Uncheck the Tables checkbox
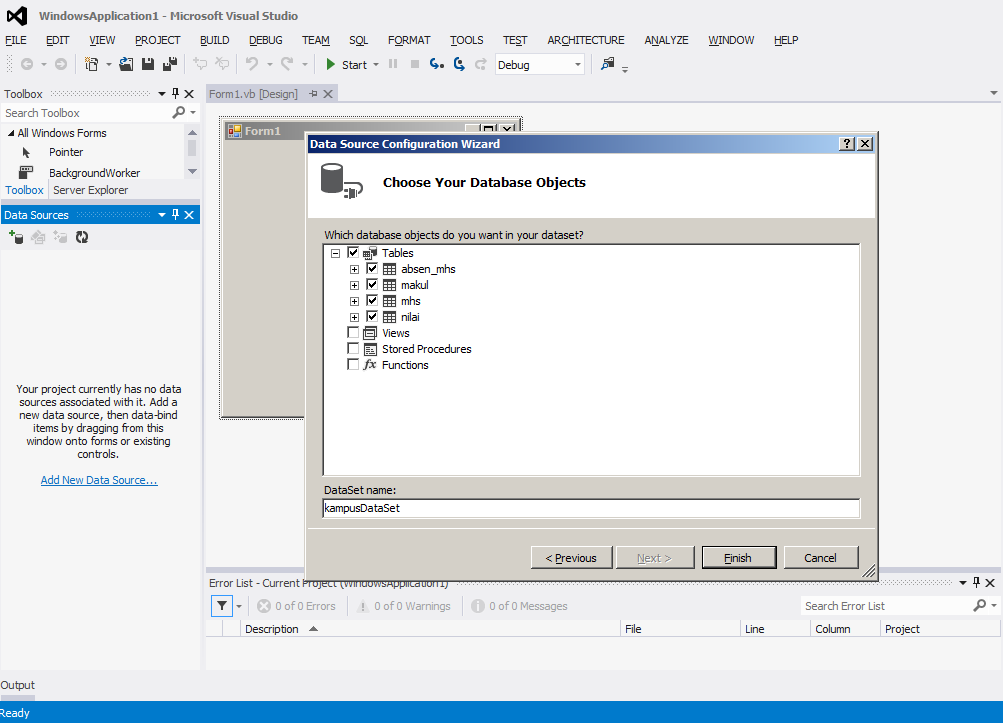 [353, 253]
